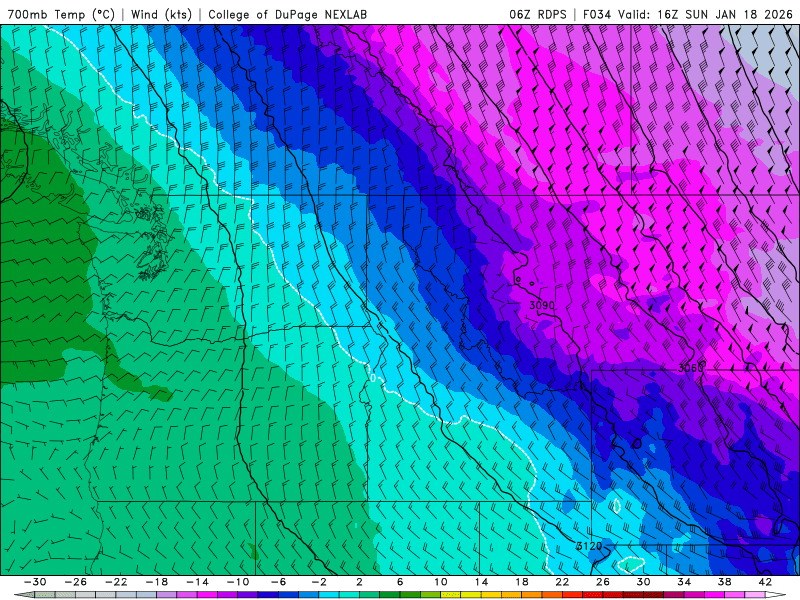Click the 3060 height contour label
The width and height of the screenshot is (800, 600).
tap(691, 368)
